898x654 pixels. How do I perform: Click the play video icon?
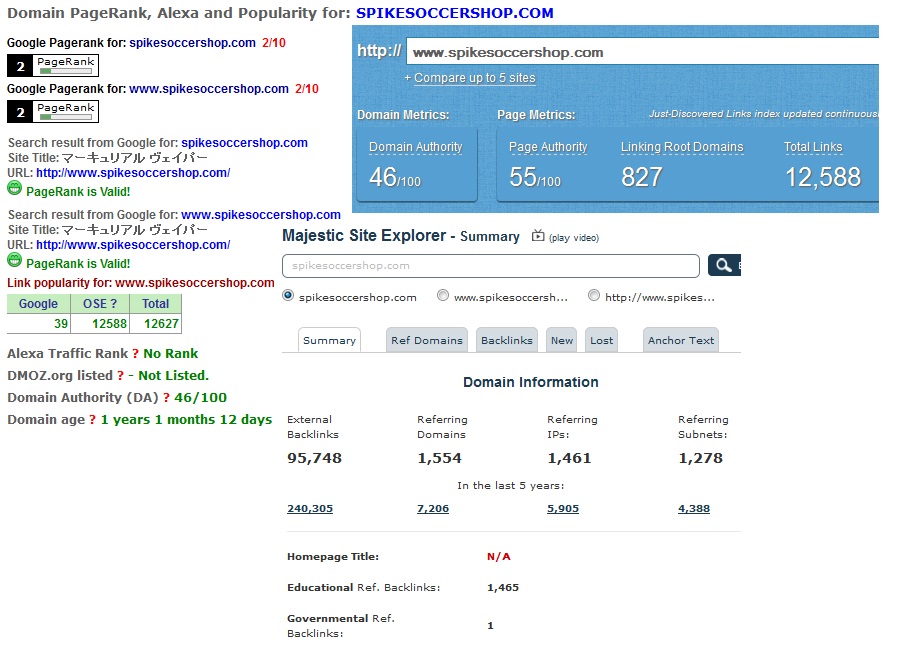(x=538, y=235)
